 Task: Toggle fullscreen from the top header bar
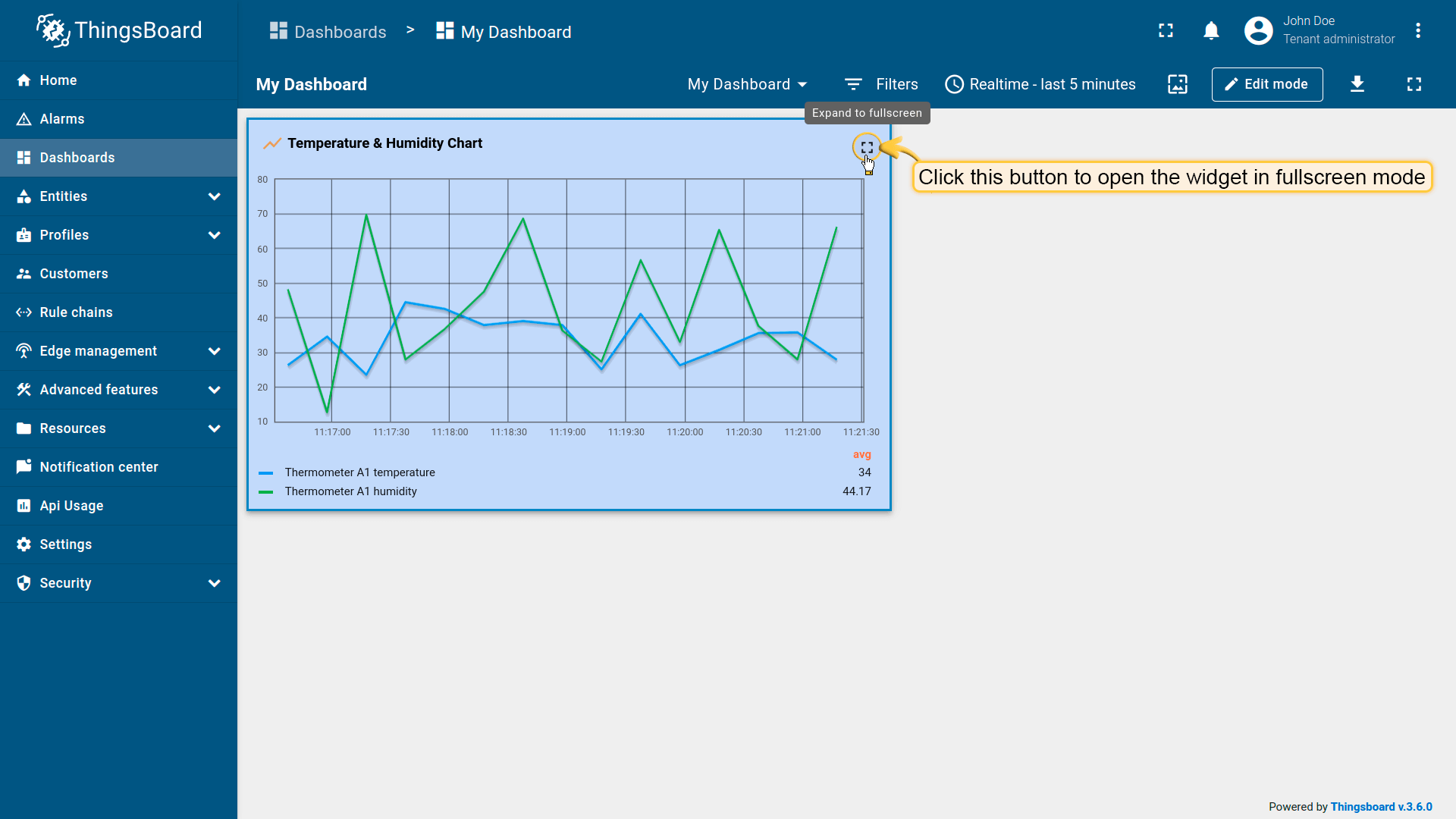coord(1166,31)
